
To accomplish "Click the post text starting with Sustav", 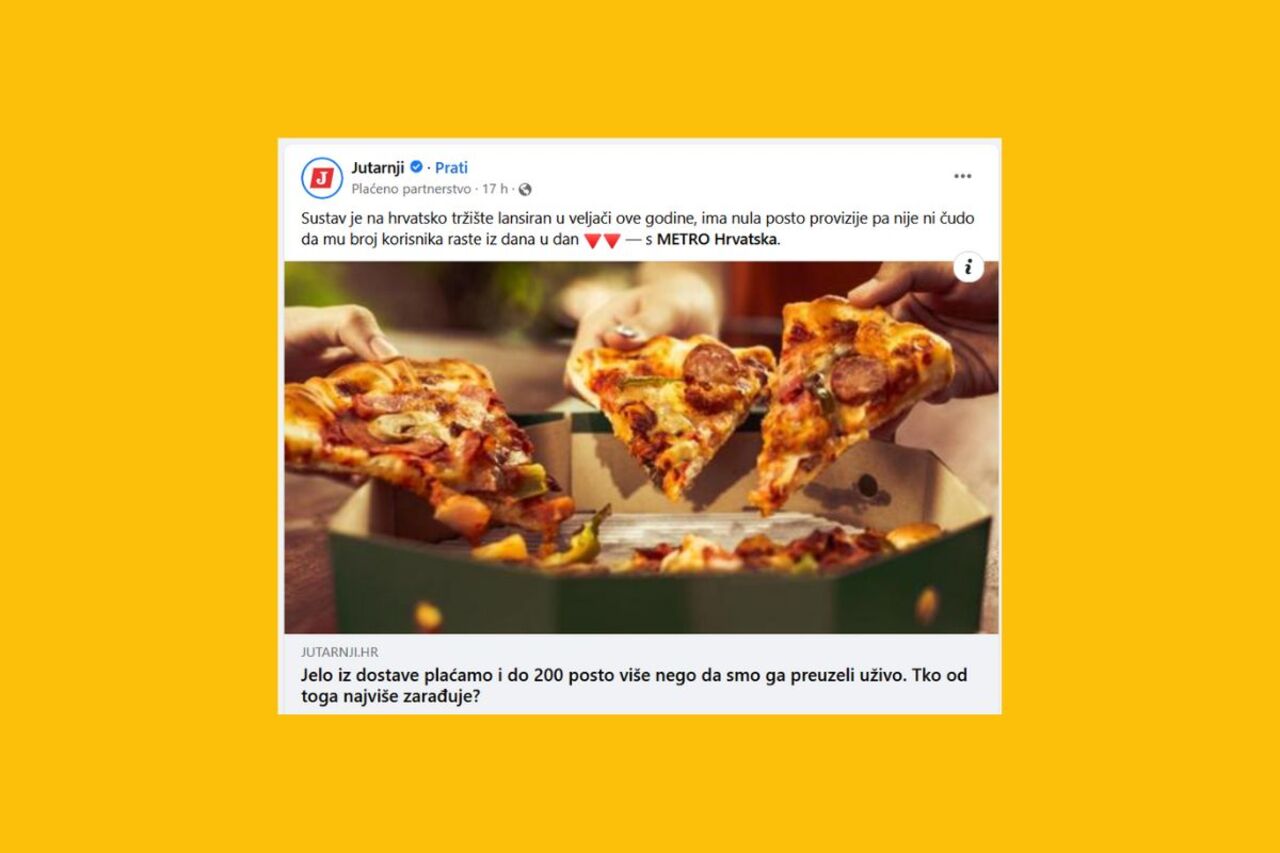I will 638,229.
